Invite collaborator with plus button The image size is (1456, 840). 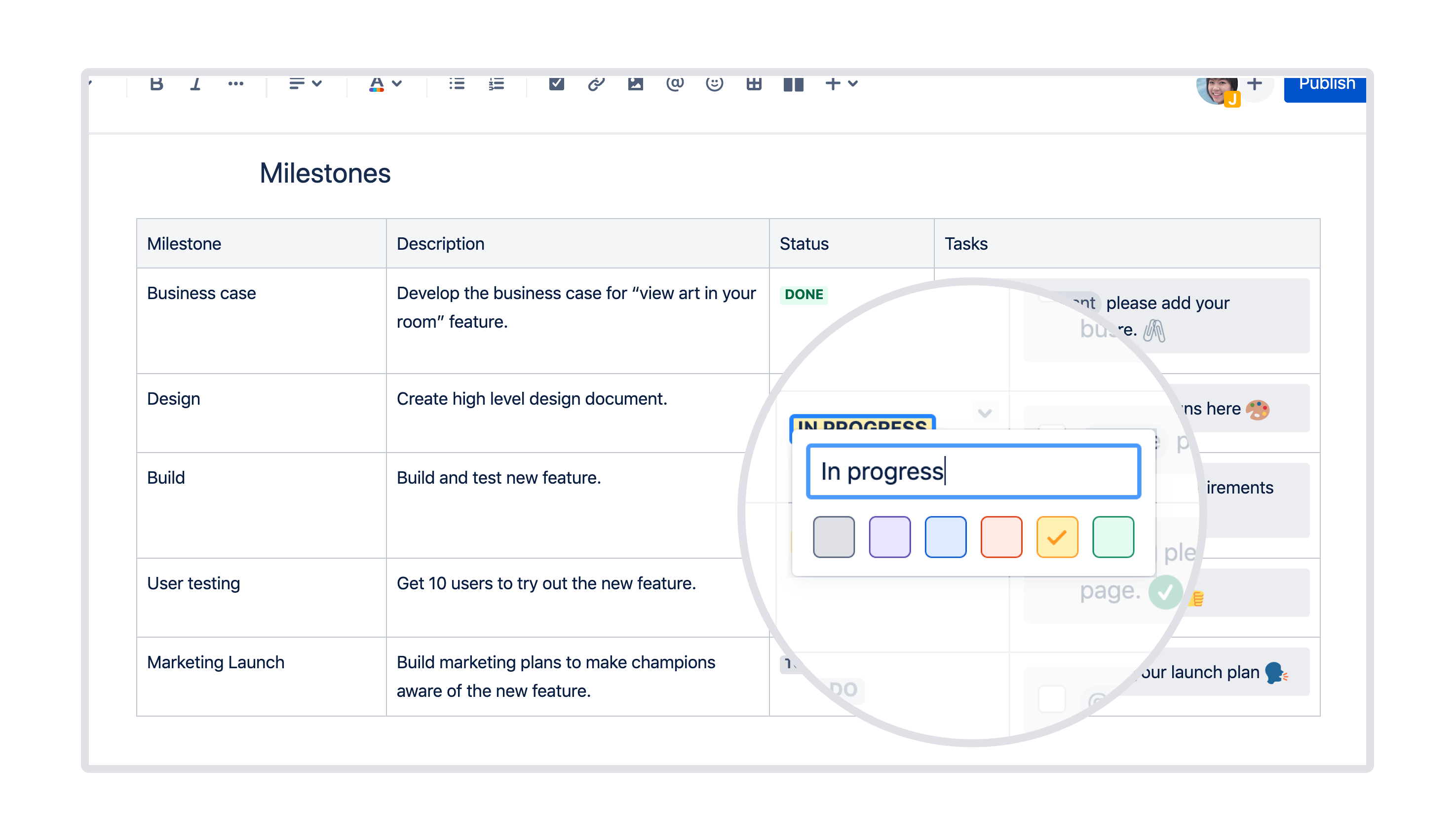coord(1254,84)
